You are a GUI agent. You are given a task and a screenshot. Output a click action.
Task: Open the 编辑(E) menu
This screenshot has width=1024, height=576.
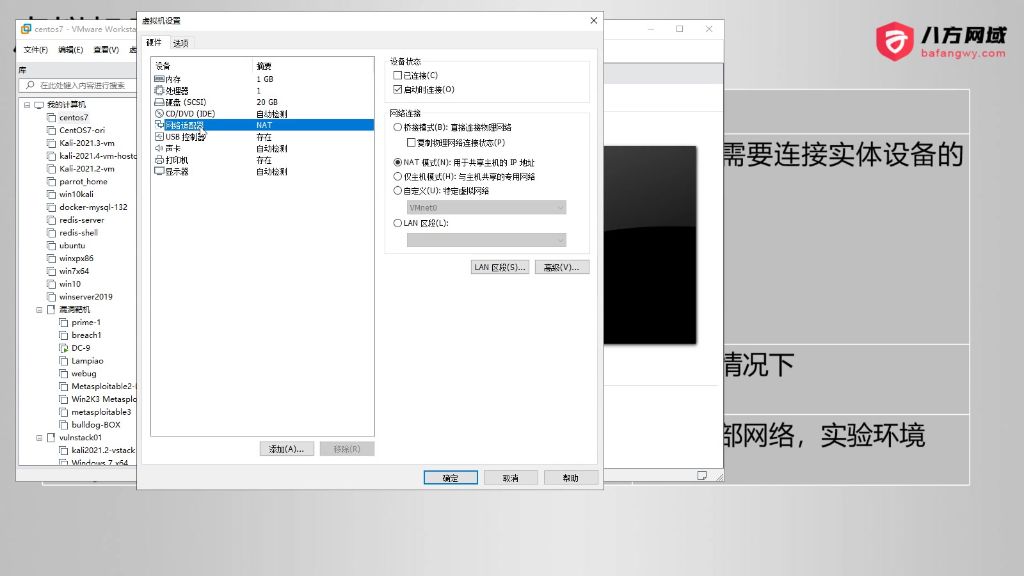point(71,50)
